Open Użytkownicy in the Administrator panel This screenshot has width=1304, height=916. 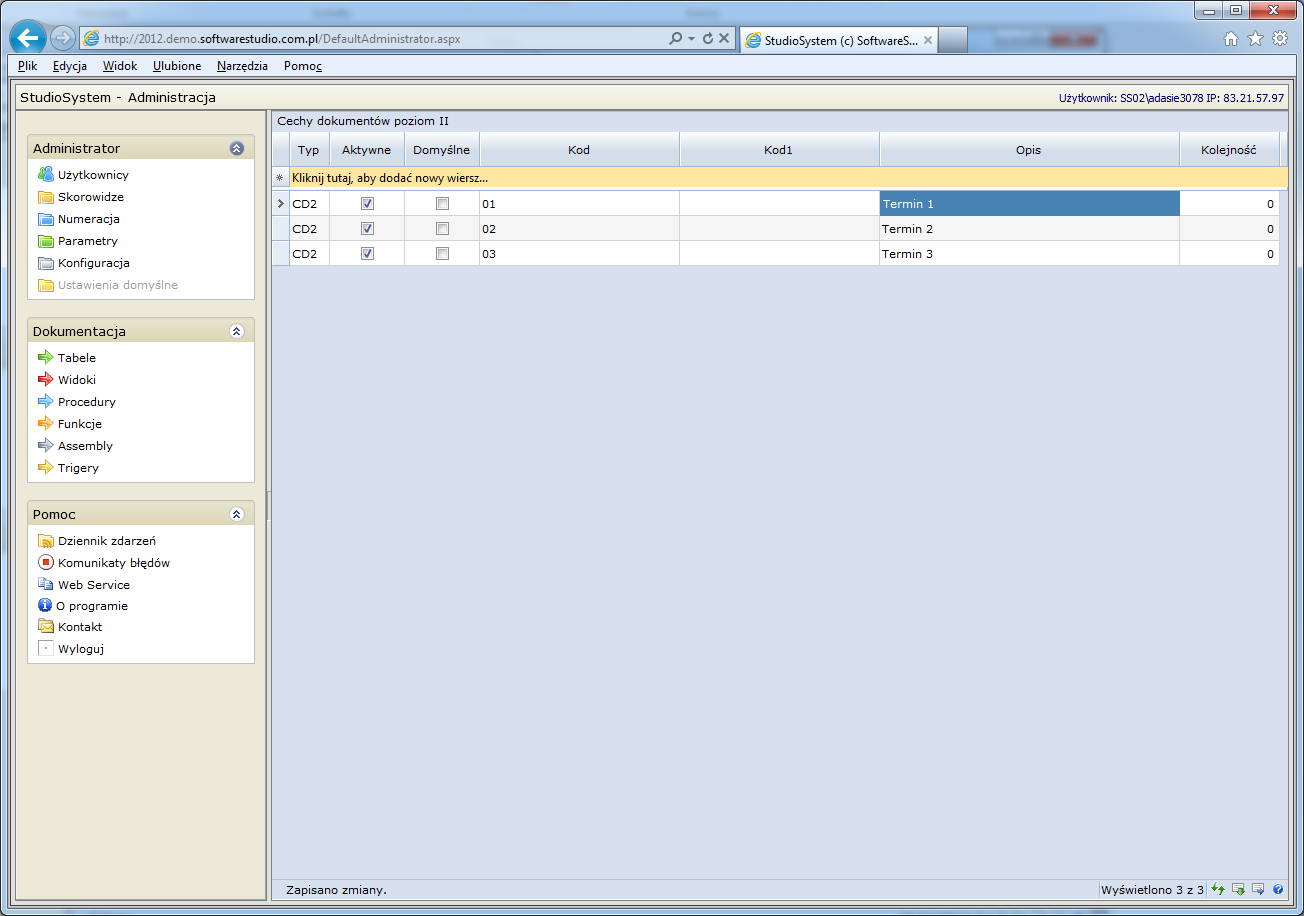[x=92, y=175]
